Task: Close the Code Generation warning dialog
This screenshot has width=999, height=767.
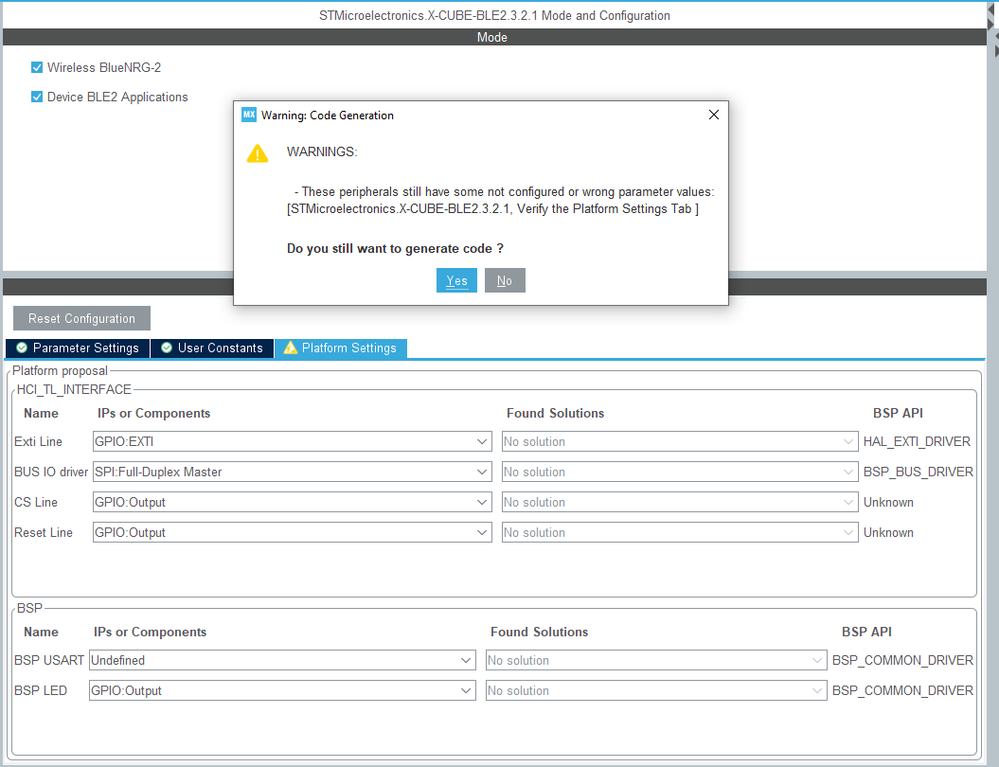Action: click(x=714, y=115)
